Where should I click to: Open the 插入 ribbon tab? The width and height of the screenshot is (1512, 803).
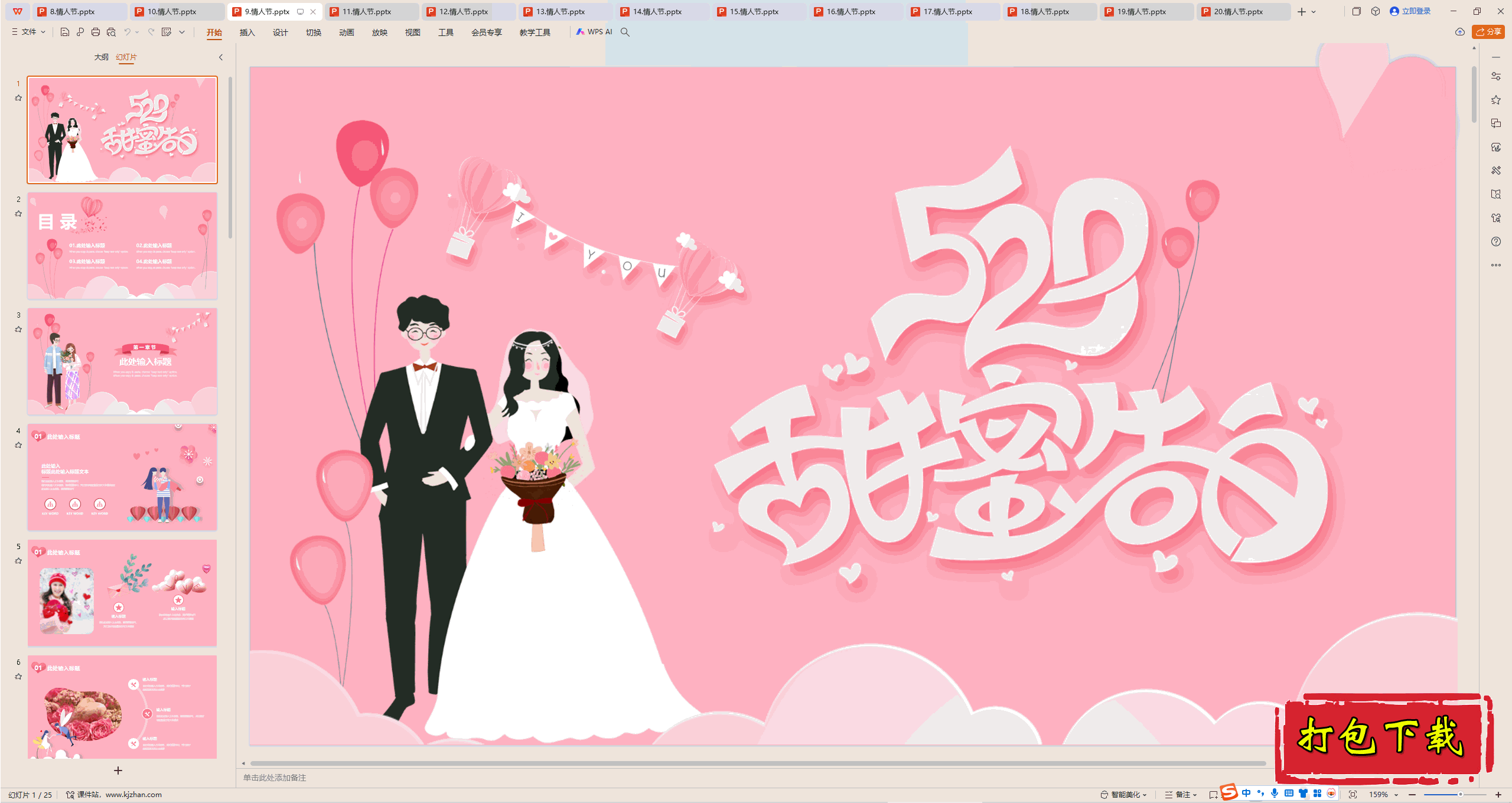pyautogui.click(x=247, y=32)
